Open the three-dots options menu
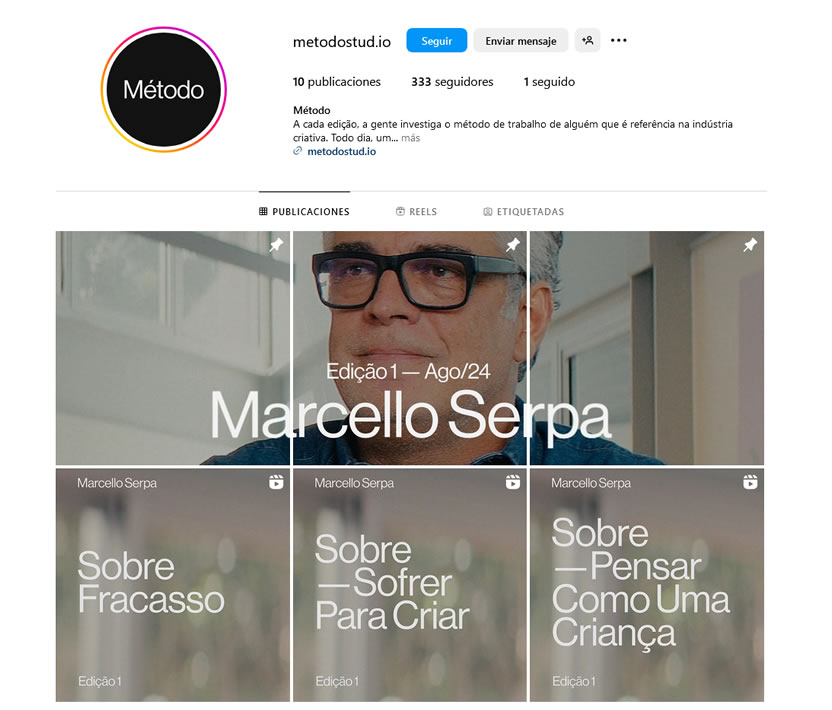This screenshot has width=832, height=710. (618, 40)
